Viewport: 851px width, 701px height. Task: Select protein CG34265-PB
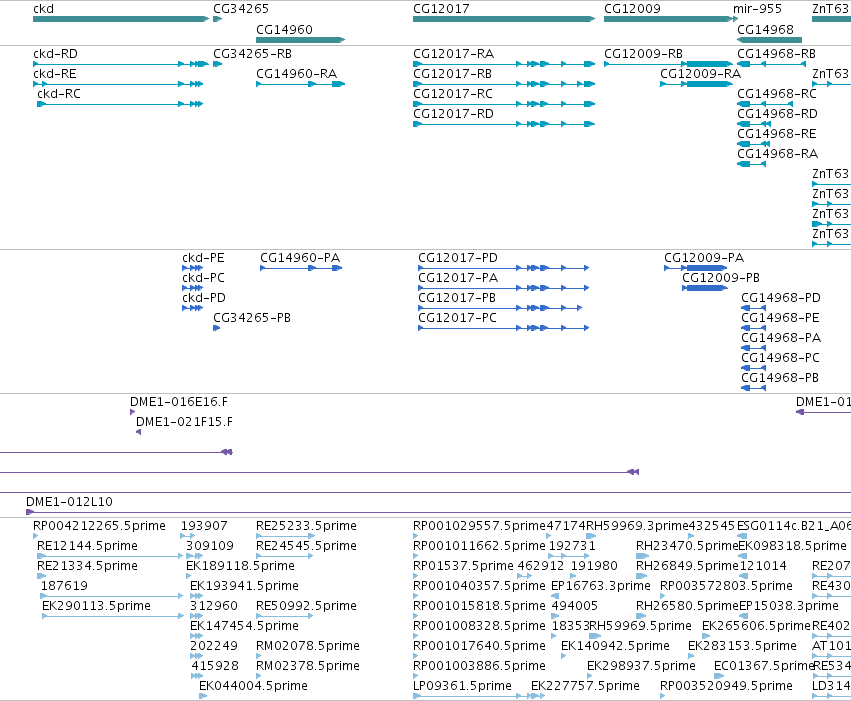coord(252,318)
